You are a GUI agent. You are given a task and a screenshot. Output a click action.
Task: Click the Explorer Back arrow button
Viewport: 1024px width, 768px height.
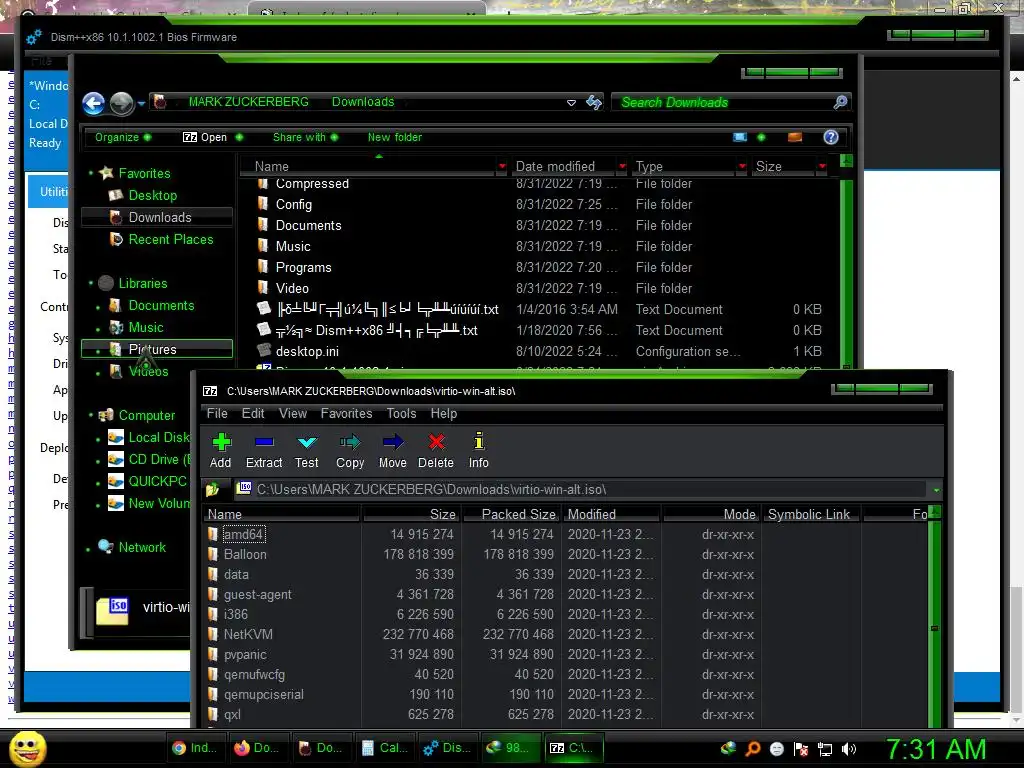coord(93,103)
